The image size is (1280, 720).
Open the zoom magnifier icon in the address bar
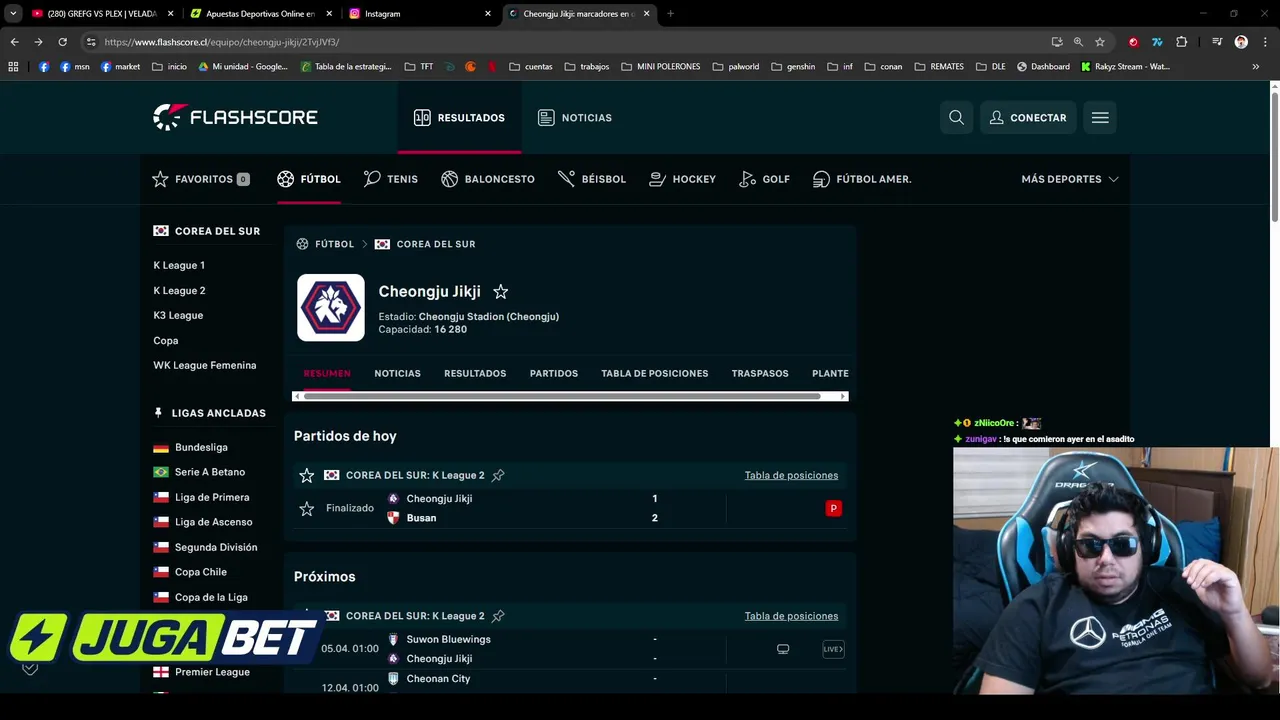coord(1078,42)
